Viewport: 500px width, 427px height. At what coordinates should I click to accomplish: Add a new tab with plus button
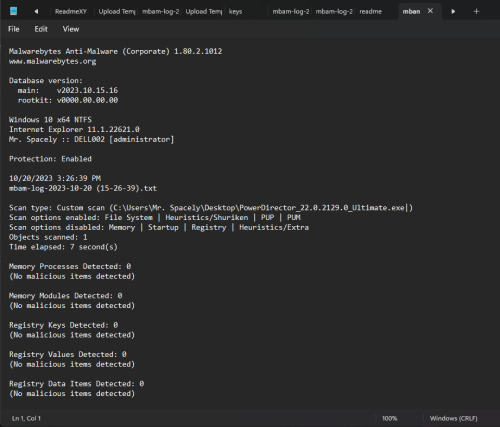(476, 11)
